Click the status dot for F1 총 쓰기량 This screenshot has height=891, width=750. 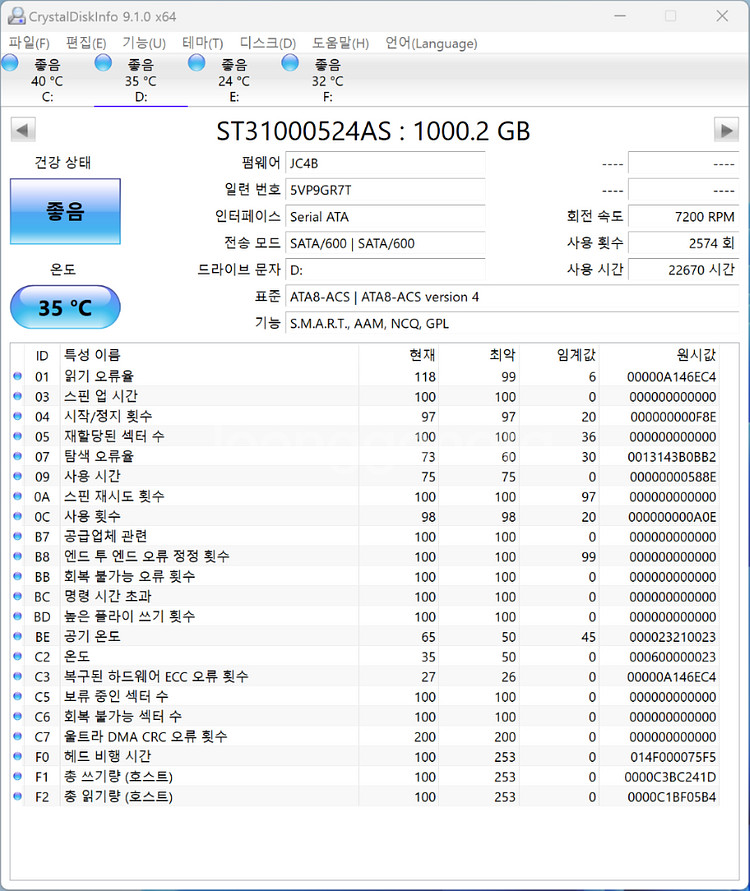click(18, 776)
